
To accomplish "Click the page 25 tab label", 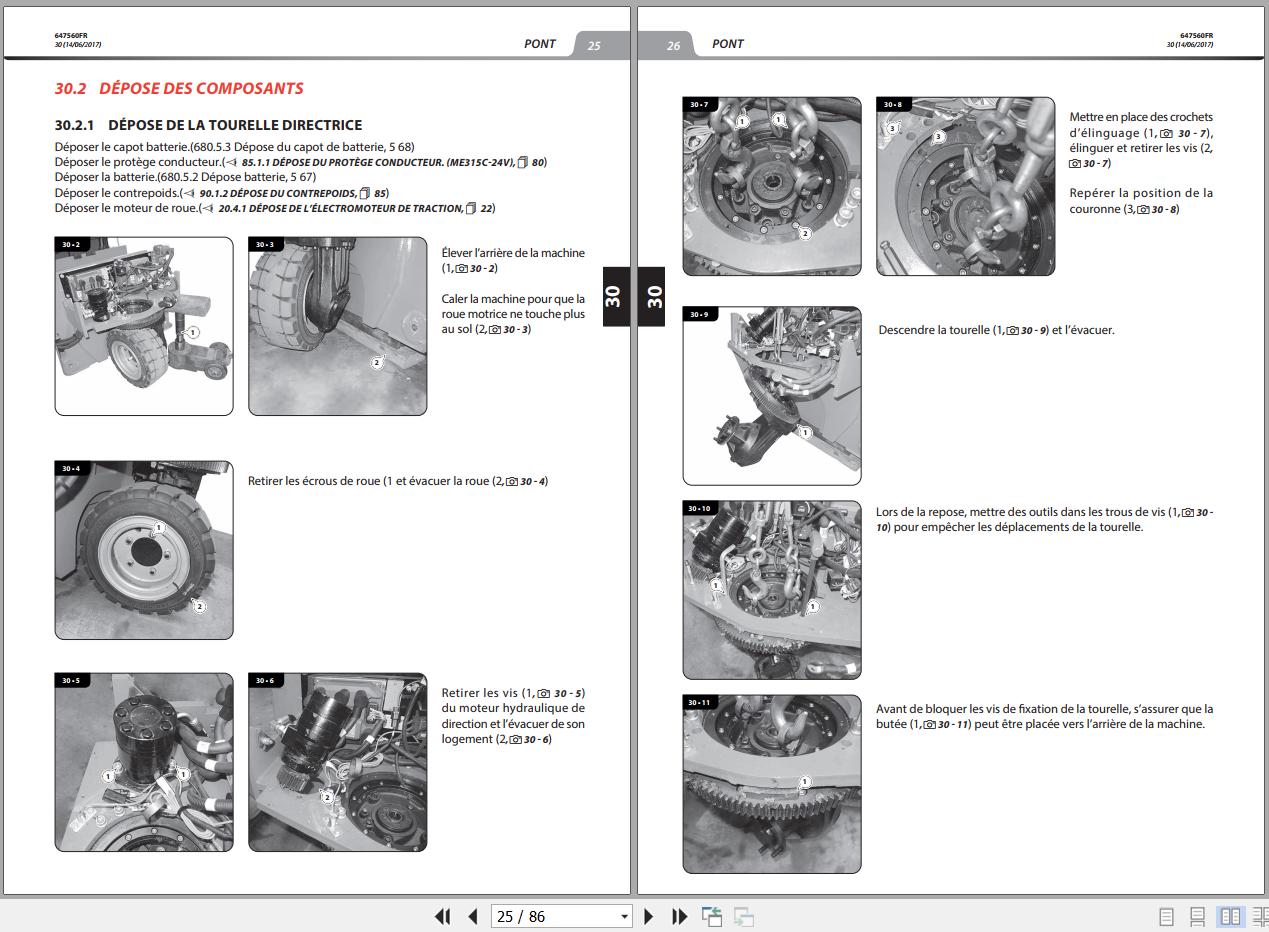I will point(594,45).
